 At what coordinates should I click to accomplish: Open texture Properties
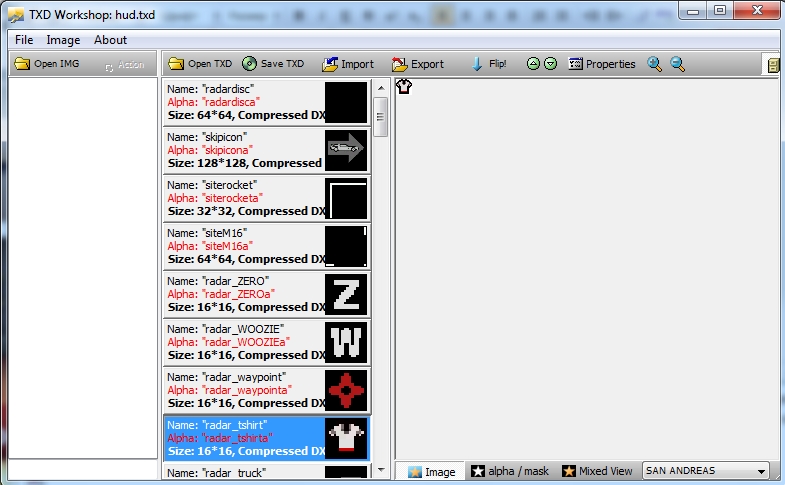601,64
